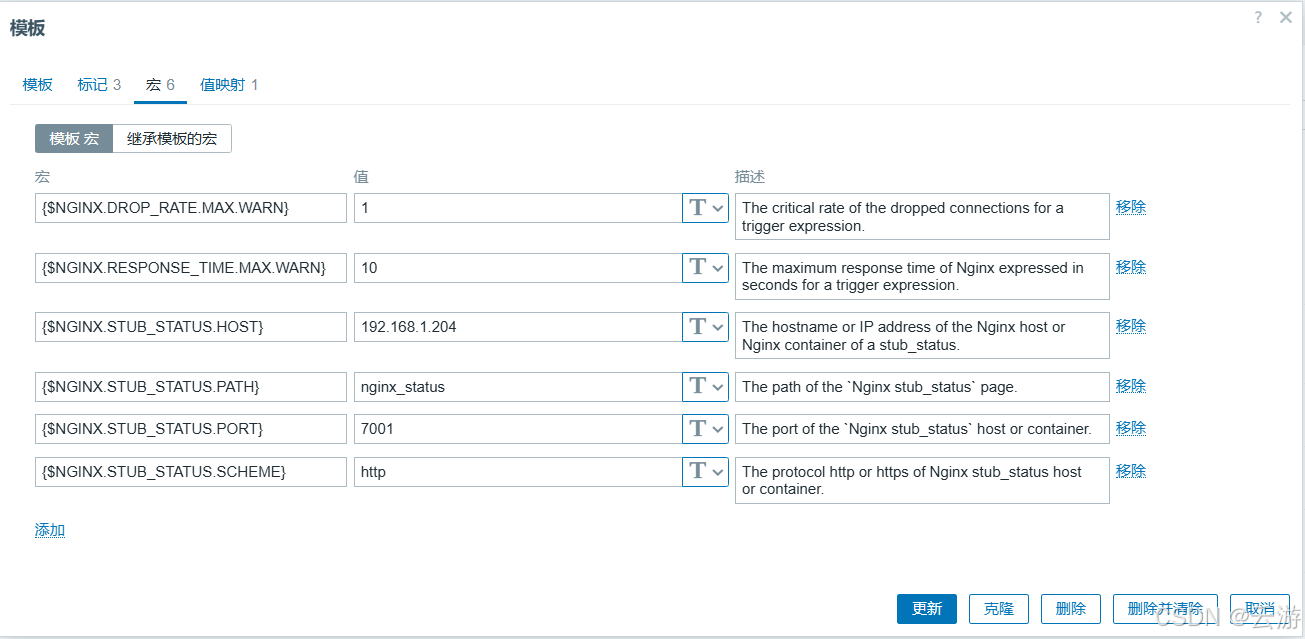Click the 删除 delete button
The image size is (1305, 639).
click(x=1071, y=609)
